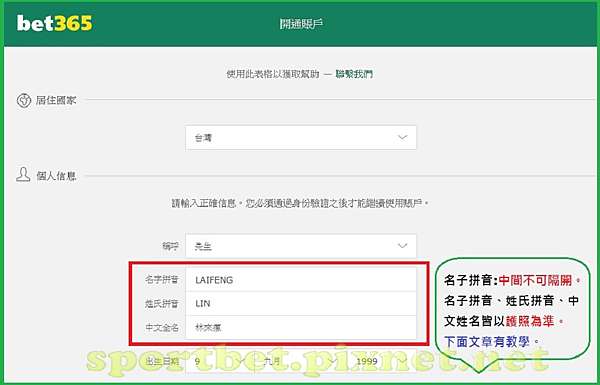Open the birth month dropdown showing 九月
Viewport: 600px width, 385px height.
click(301, 361)
